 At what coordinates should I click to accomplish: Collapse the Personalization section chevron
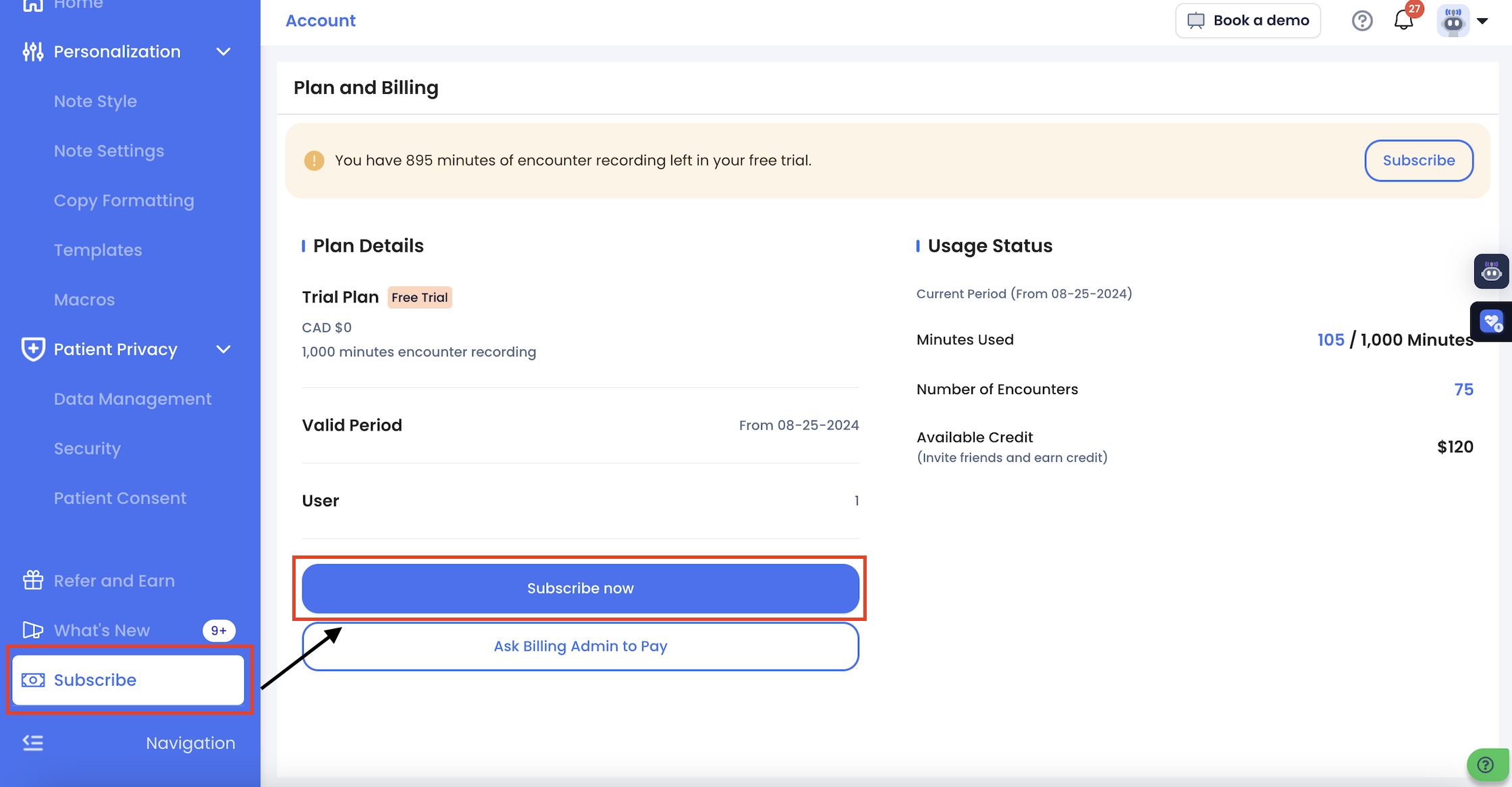point(223,52)
